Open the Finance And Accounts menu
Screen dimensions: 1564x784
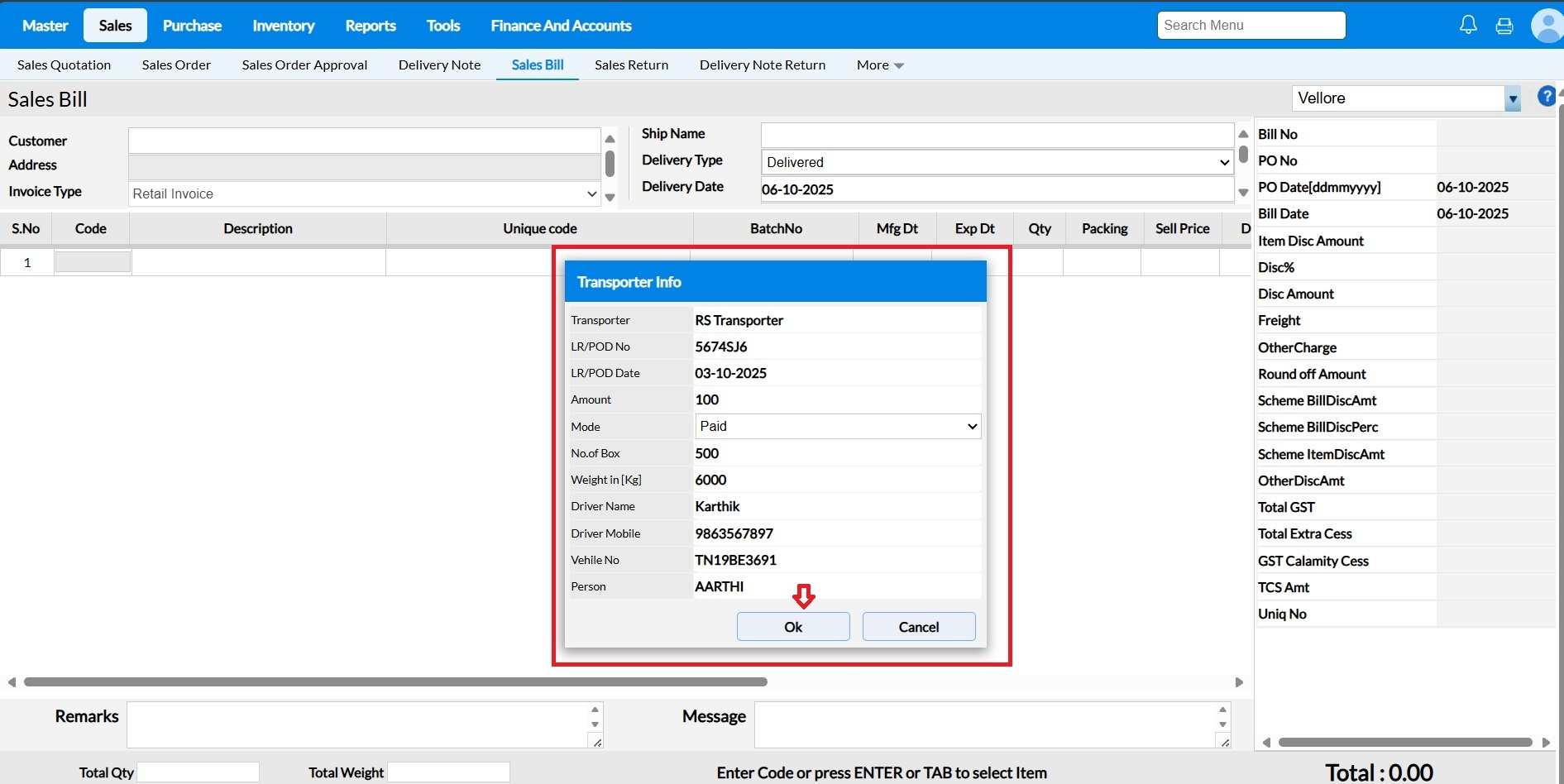tap(561, 26)
